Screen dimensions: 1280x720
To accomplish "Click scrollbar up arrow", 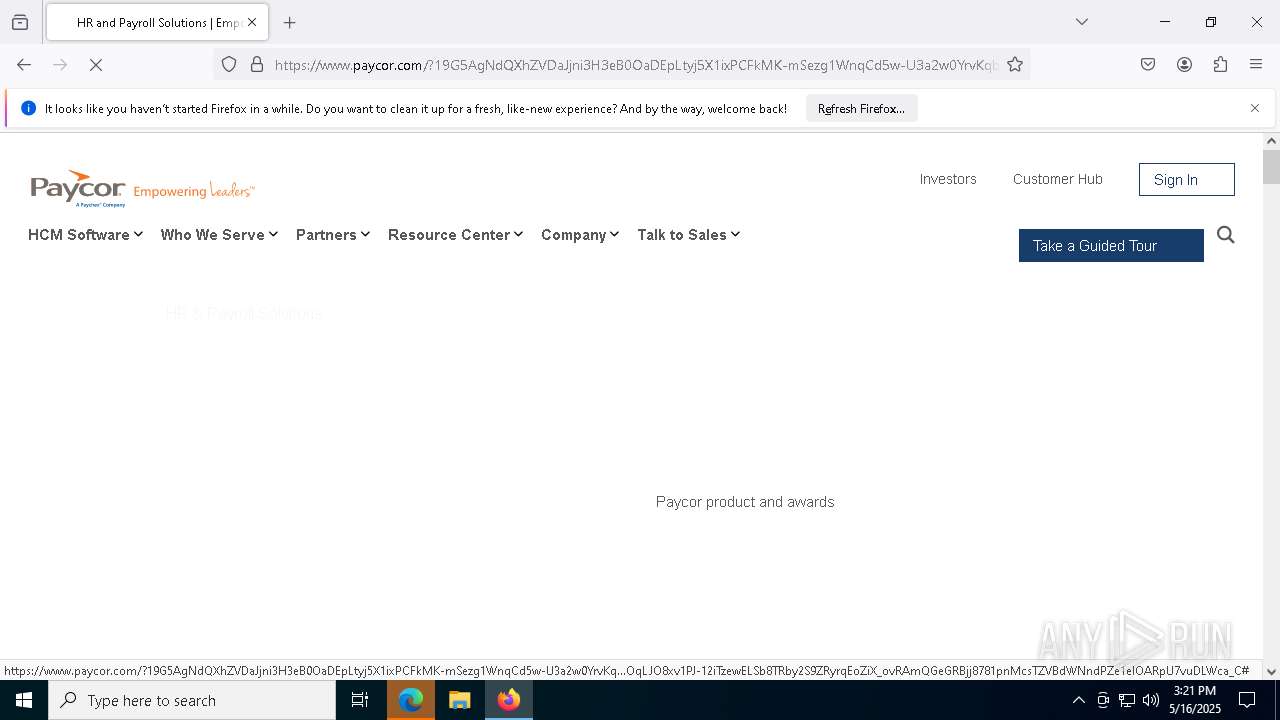I will click(x=1271, y=141).
